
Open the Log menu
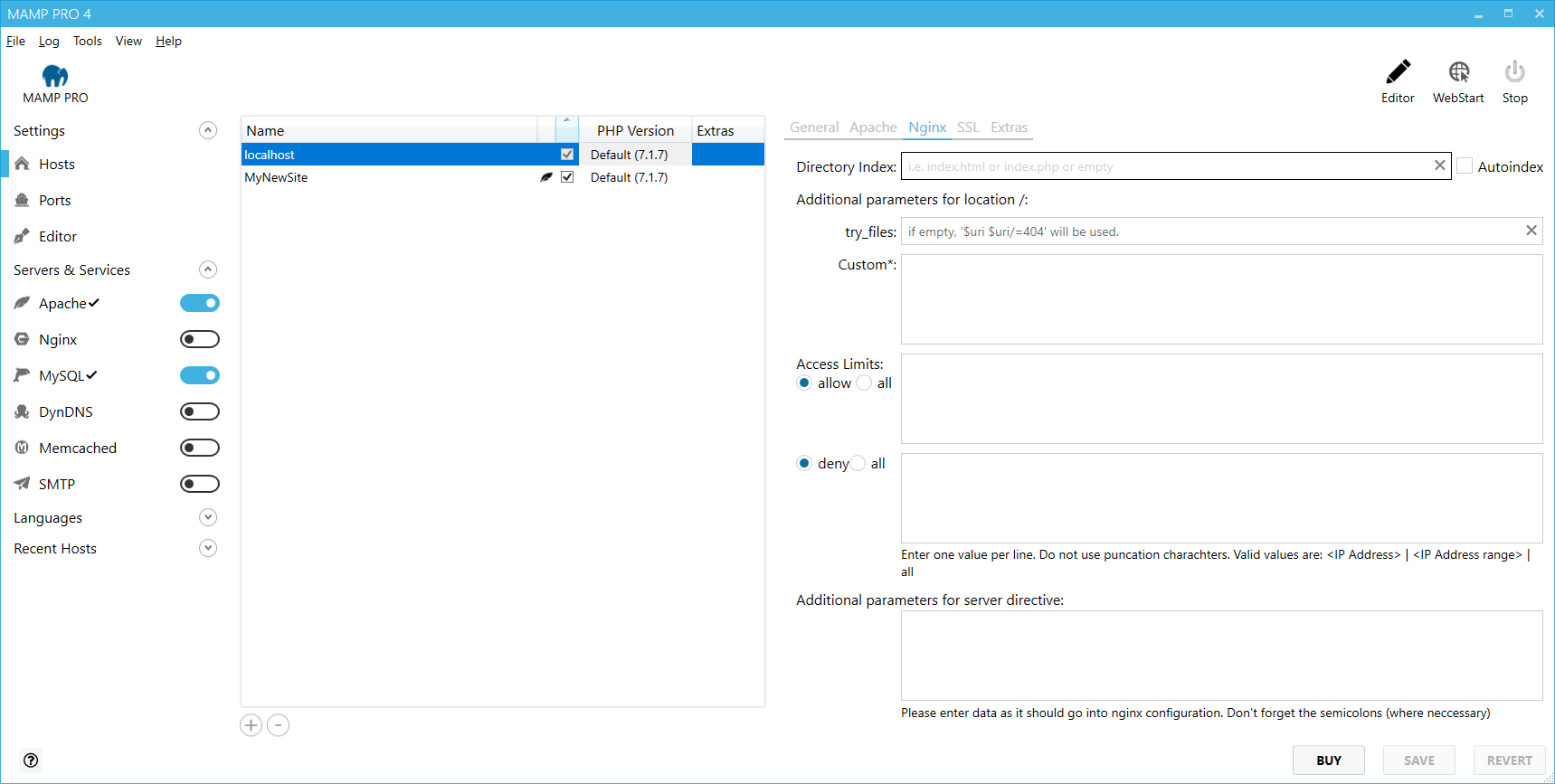coord(49,41)
